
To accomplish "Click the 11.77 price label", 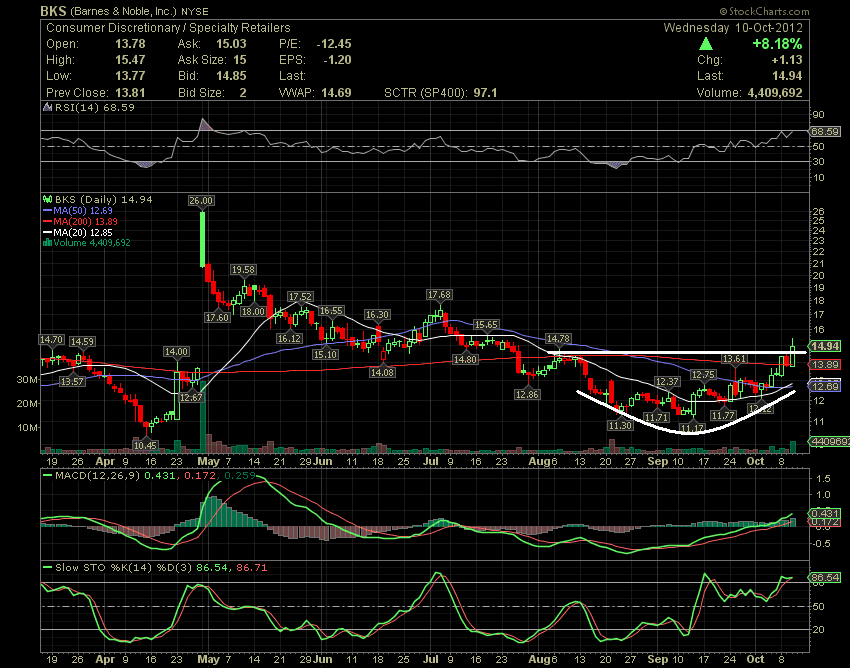I will tap(723, 415).
